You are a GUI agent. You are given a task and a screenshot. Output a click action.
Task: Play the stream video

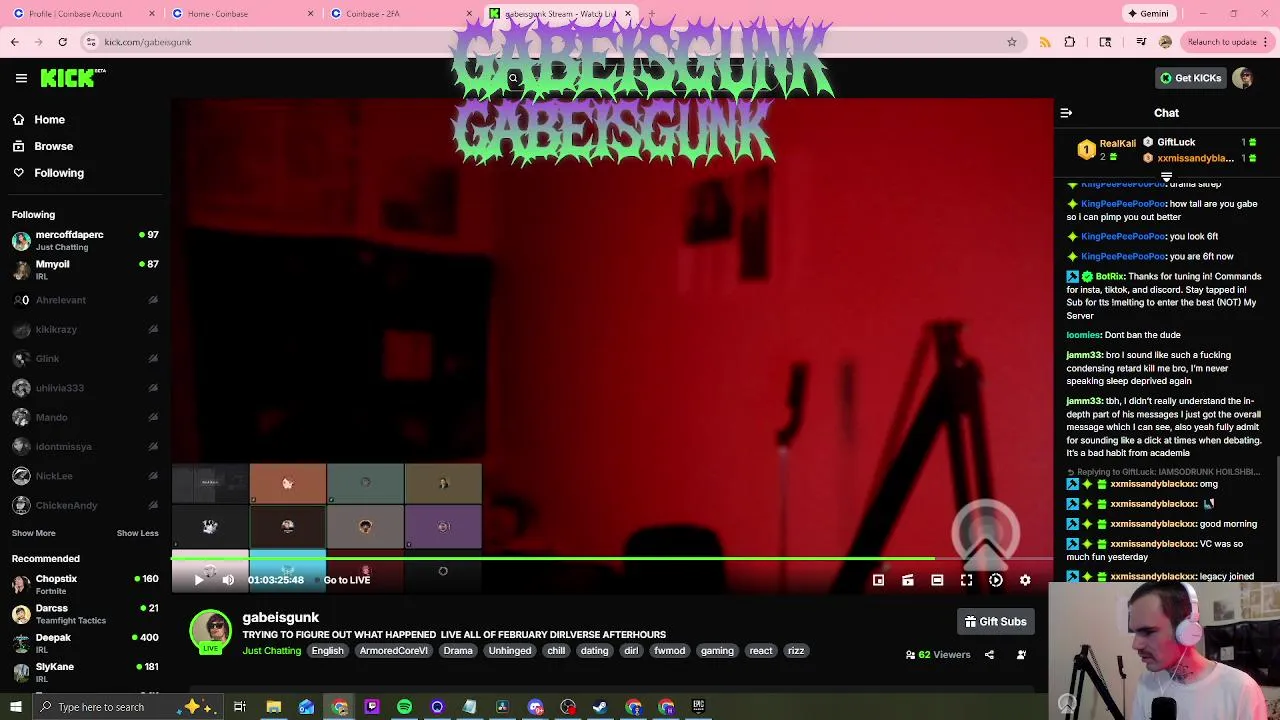pyautogui.click(x=199, y=580)
